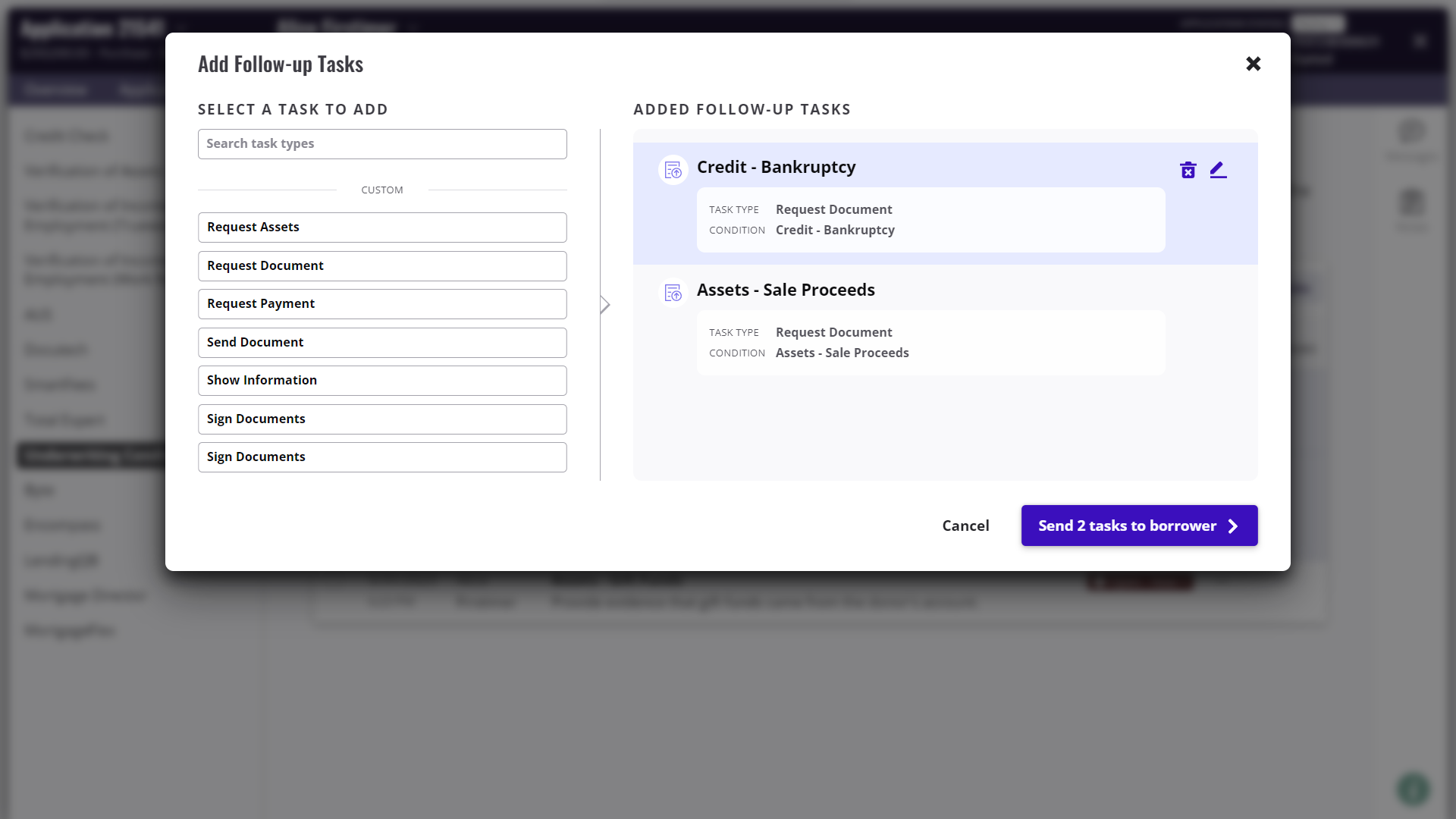Viewport: 1456px width, 819px height.
Task: Delete the Credit - Bankruptcy task
Action: (1188, 170)
